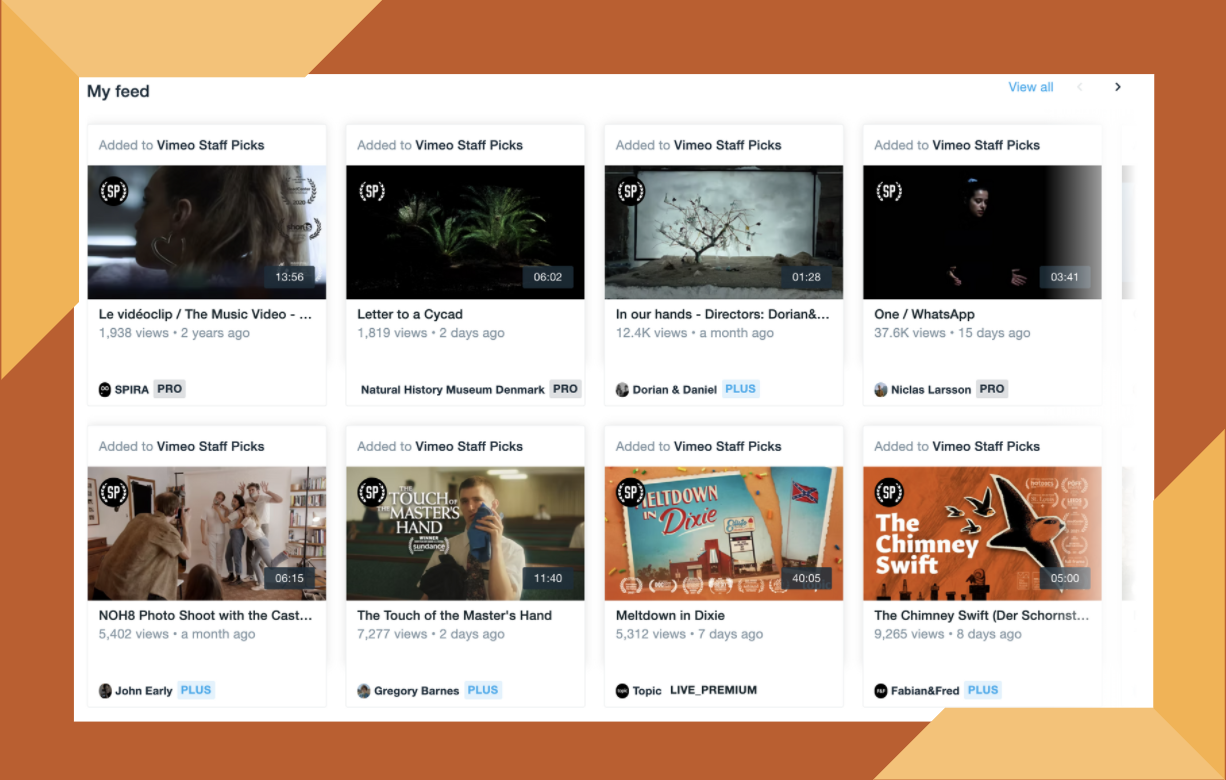Click John Early avatar icon
Image resolution: width=1226 pixels, height=780 pixels.
105,690
